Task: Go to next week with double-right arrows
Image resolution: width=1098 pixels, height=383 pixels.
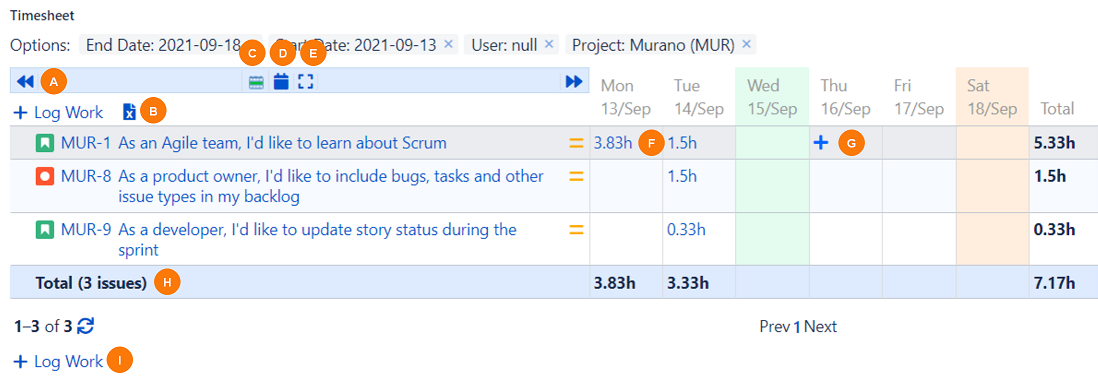Action: coord(574,82)
